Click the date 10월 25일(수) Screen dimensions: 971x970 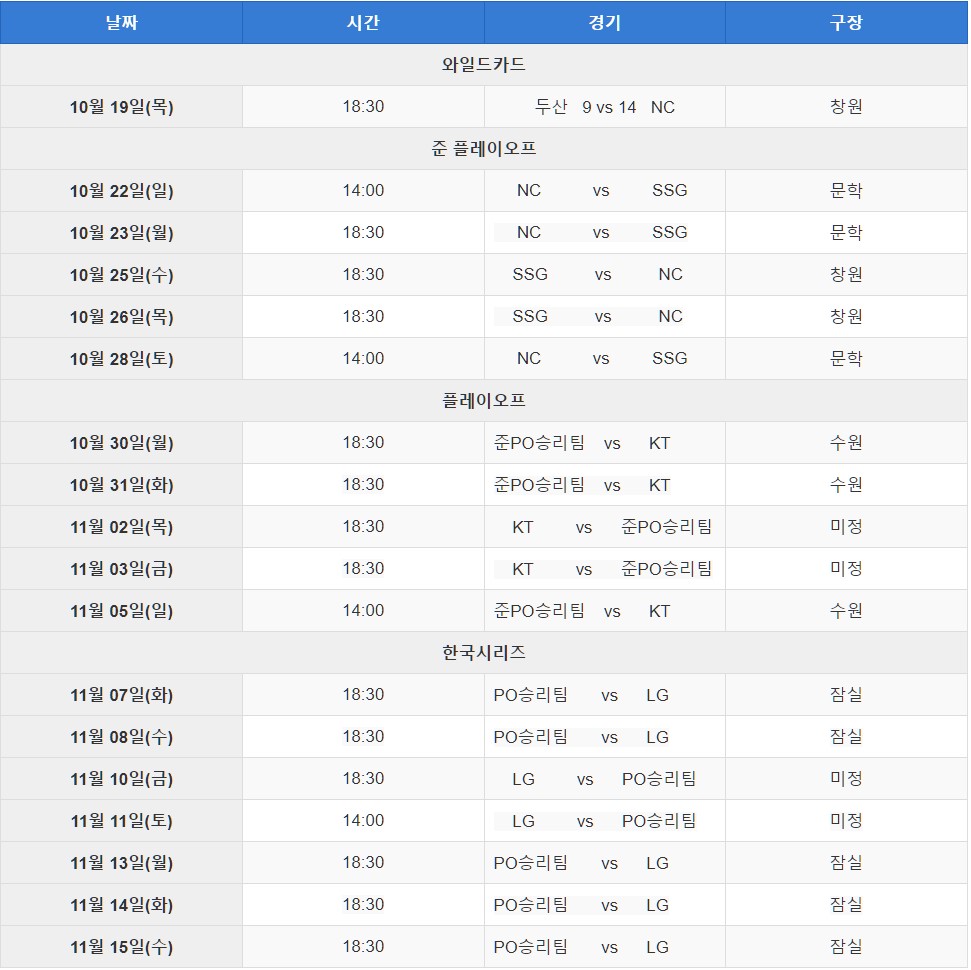point(121,274)
